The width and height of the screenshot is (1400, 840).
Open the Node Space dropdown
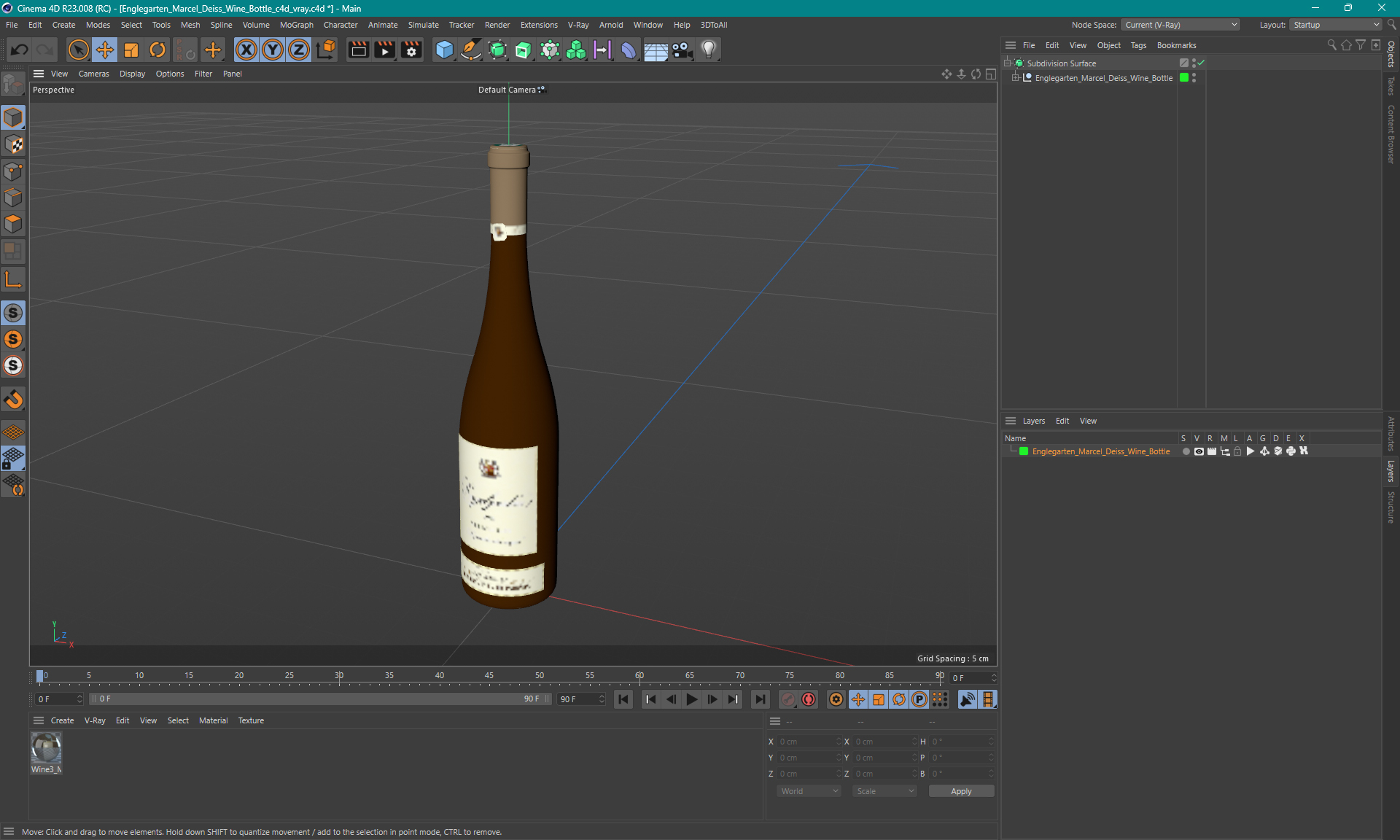point(1181,25)
